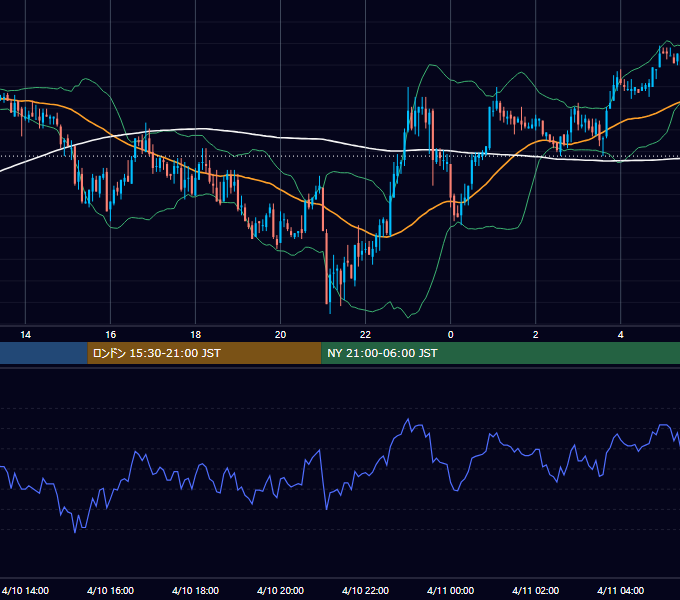Click the 4 hour label on price chart axis
The height and width of the screenshot is (600, 680).
click(x=621, y=335)
